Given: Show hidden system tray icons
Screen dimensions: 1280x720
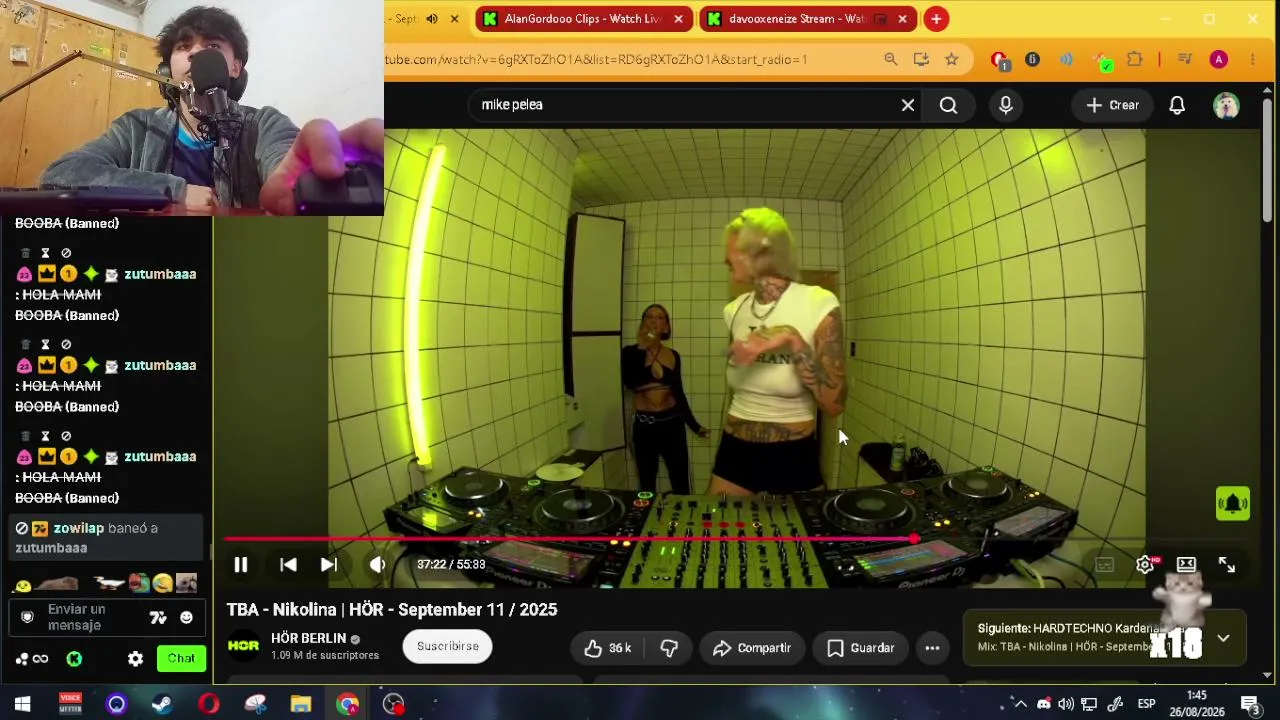Looking at the screenshot, I should coord(1020,704).
